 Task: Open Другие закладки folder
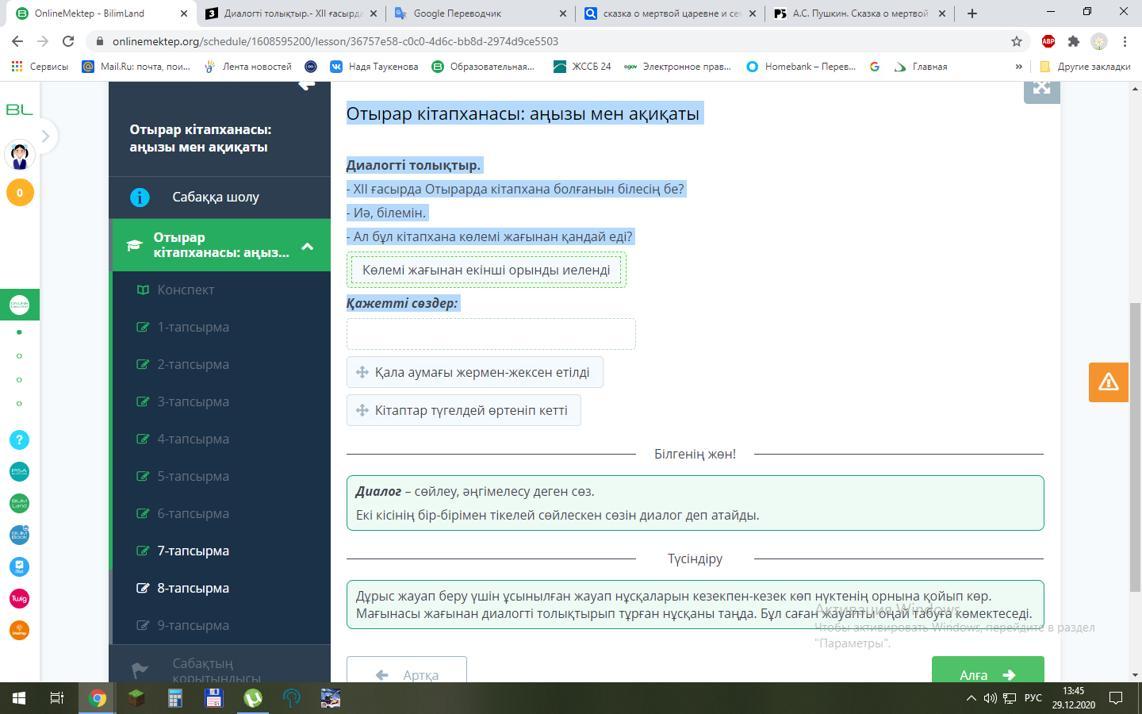[x=1085, y=66]
